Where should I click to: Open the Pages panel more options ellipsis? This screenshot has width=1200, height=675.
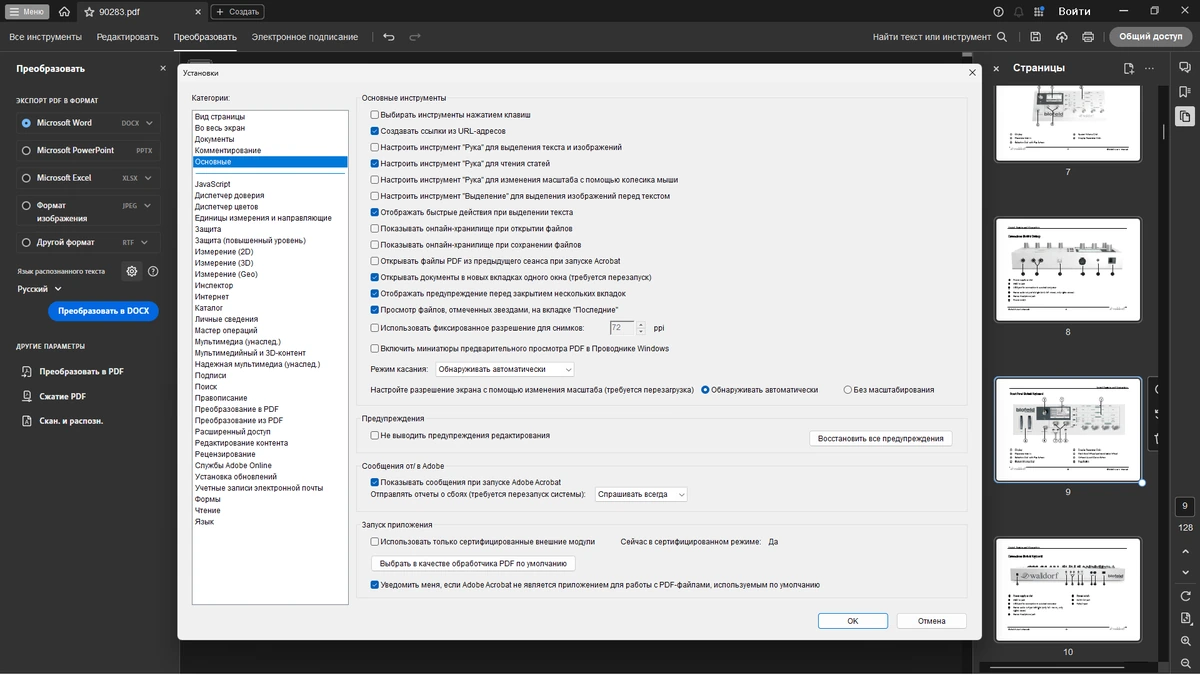[x=1150, y=68]
